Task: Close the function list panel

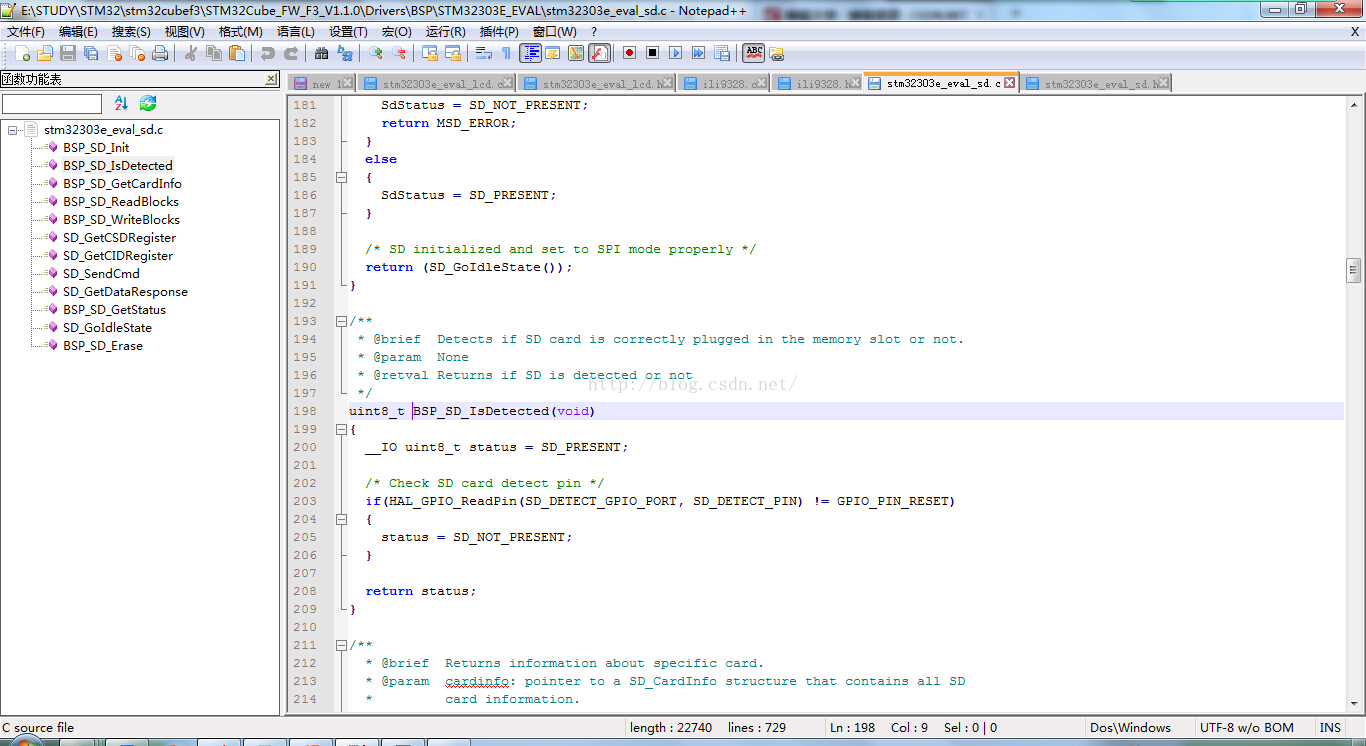Action: (271, 79)
